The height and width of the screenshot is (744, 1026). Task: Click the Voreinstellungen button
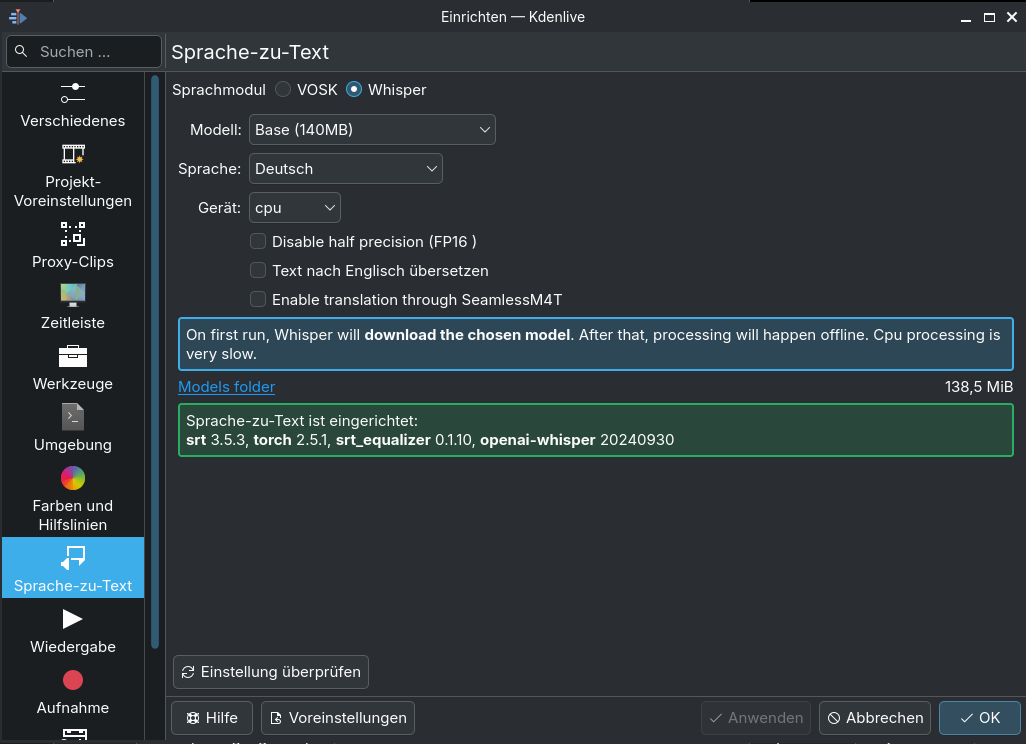[338, 718]
